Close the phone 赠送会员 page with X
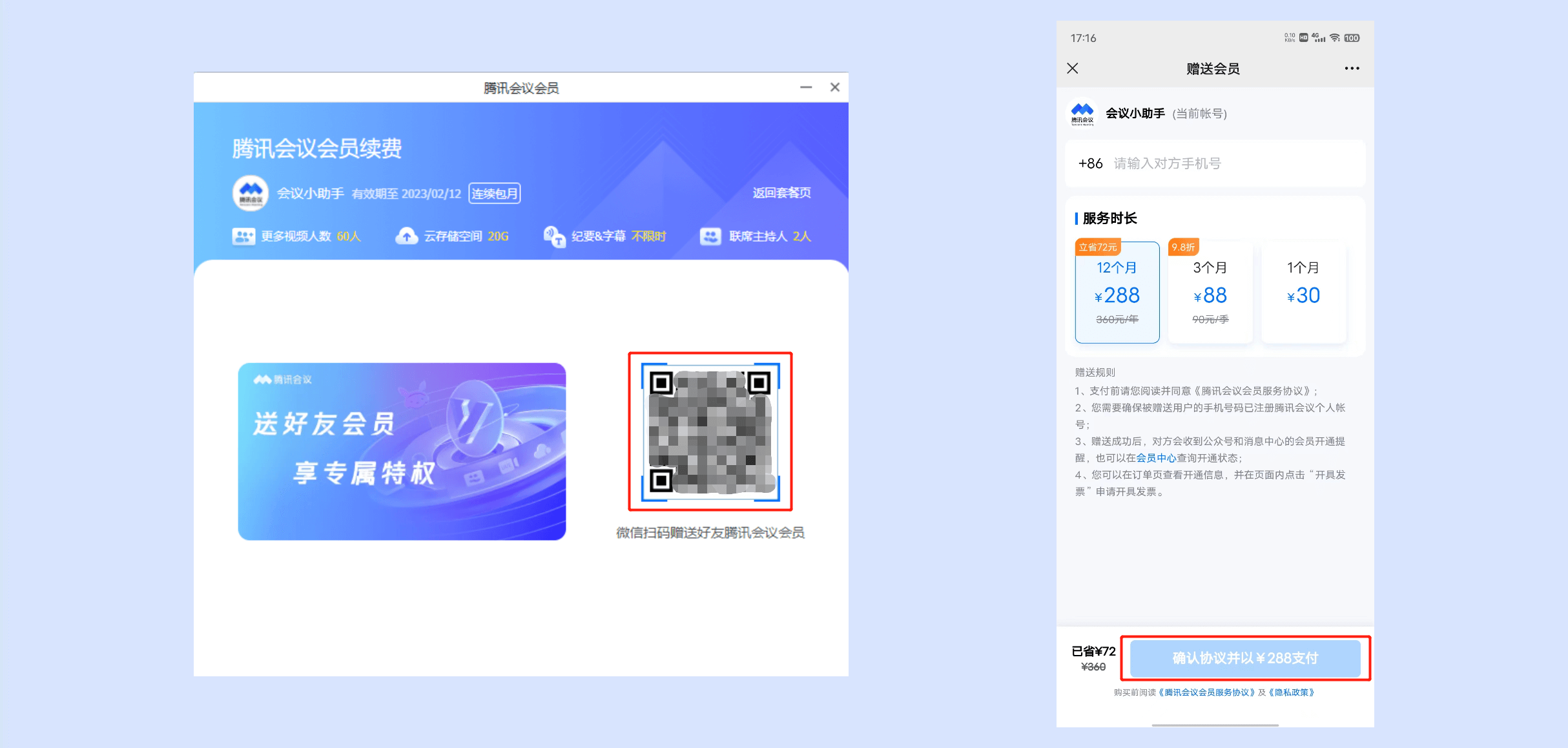 [x=1073, y=68]
